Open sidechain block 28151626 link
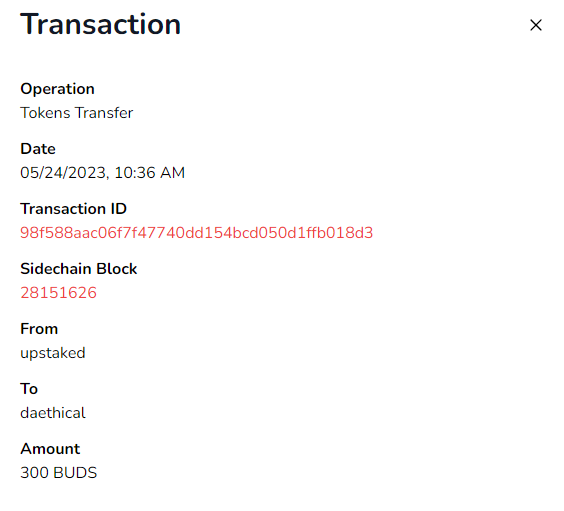 [x=58, y=293]
